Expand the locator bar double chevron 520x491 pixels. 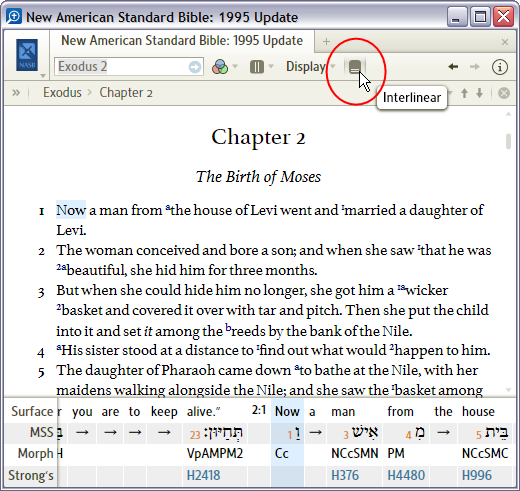16,92
